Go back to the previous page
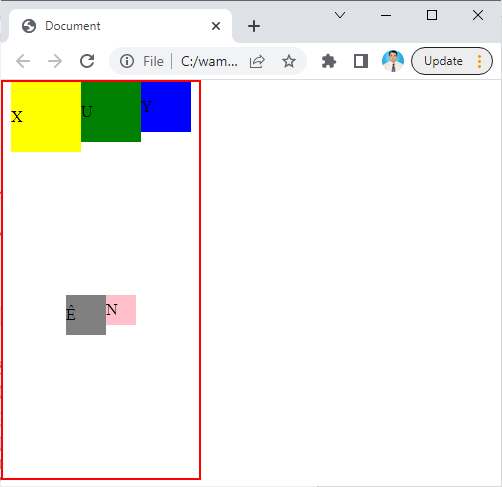Image resolution: width=502 pixels, height=487 pixels. click(23, 61)
